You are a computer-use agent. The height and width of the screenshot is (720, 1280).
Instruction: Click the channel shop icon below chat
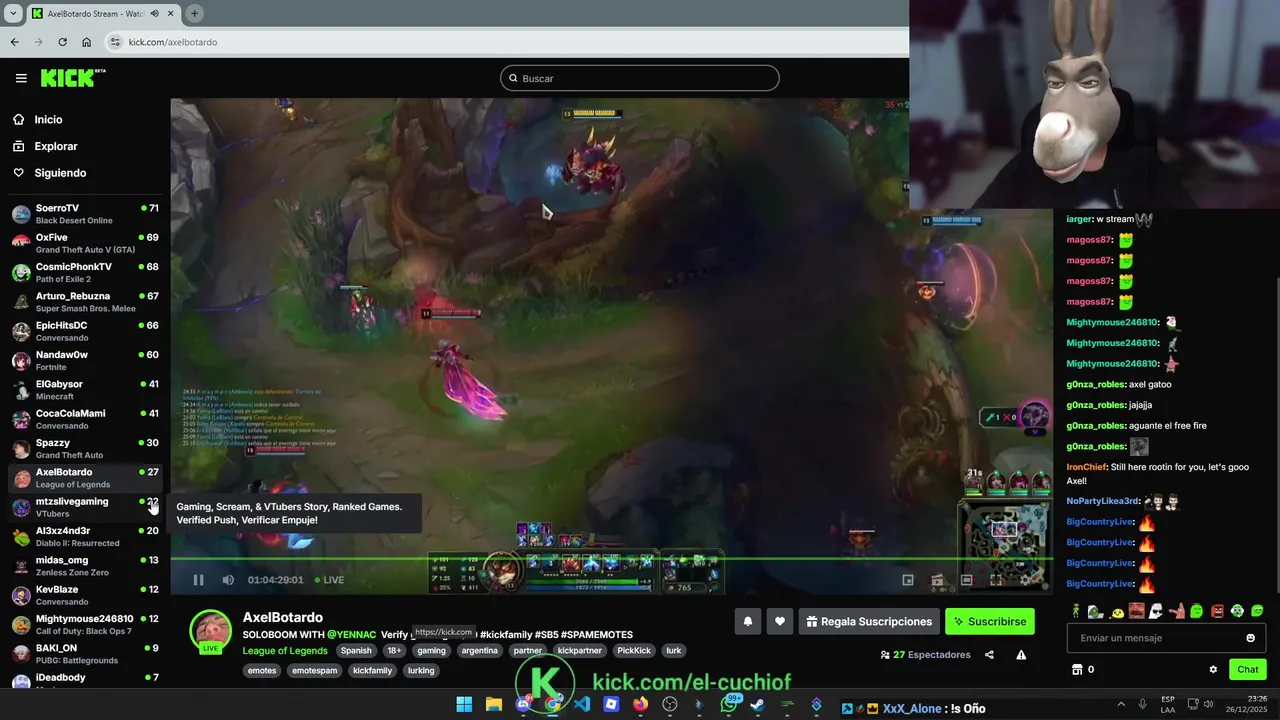(x=1077, y=670)
